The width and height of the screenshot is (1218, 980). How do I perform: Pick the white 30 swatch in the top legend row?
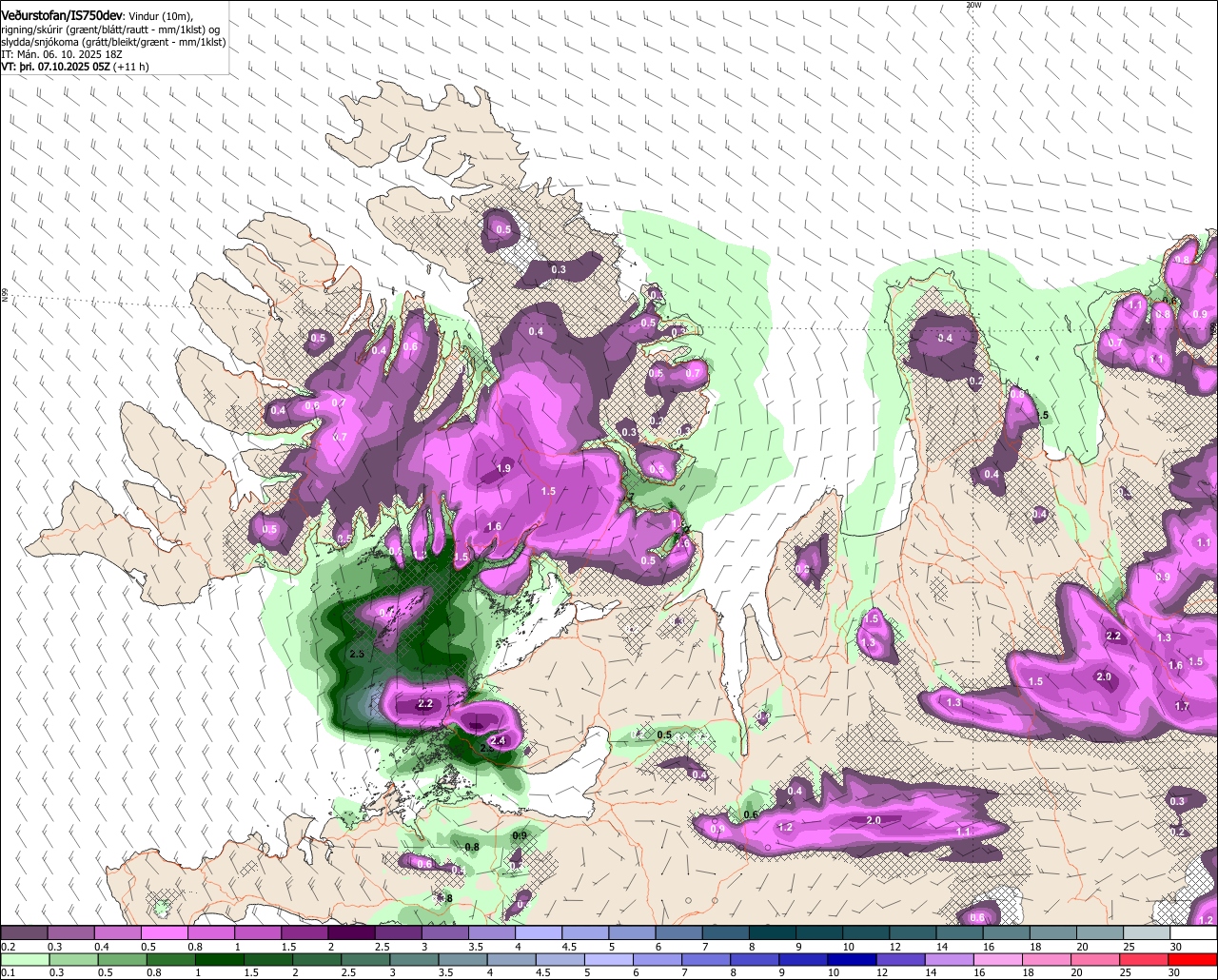pyautogui.click(x=1193, y=933)
